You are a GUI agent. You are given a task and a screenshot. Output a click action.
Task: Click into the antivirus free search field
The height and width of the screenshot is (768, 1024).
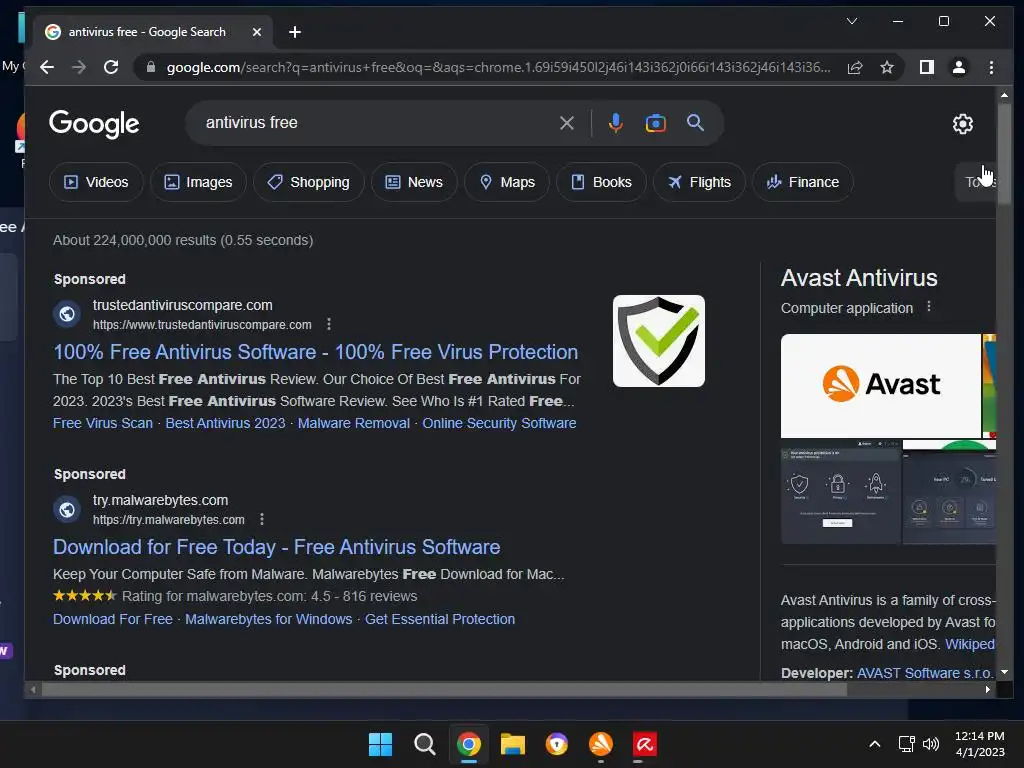coord(376,123)
